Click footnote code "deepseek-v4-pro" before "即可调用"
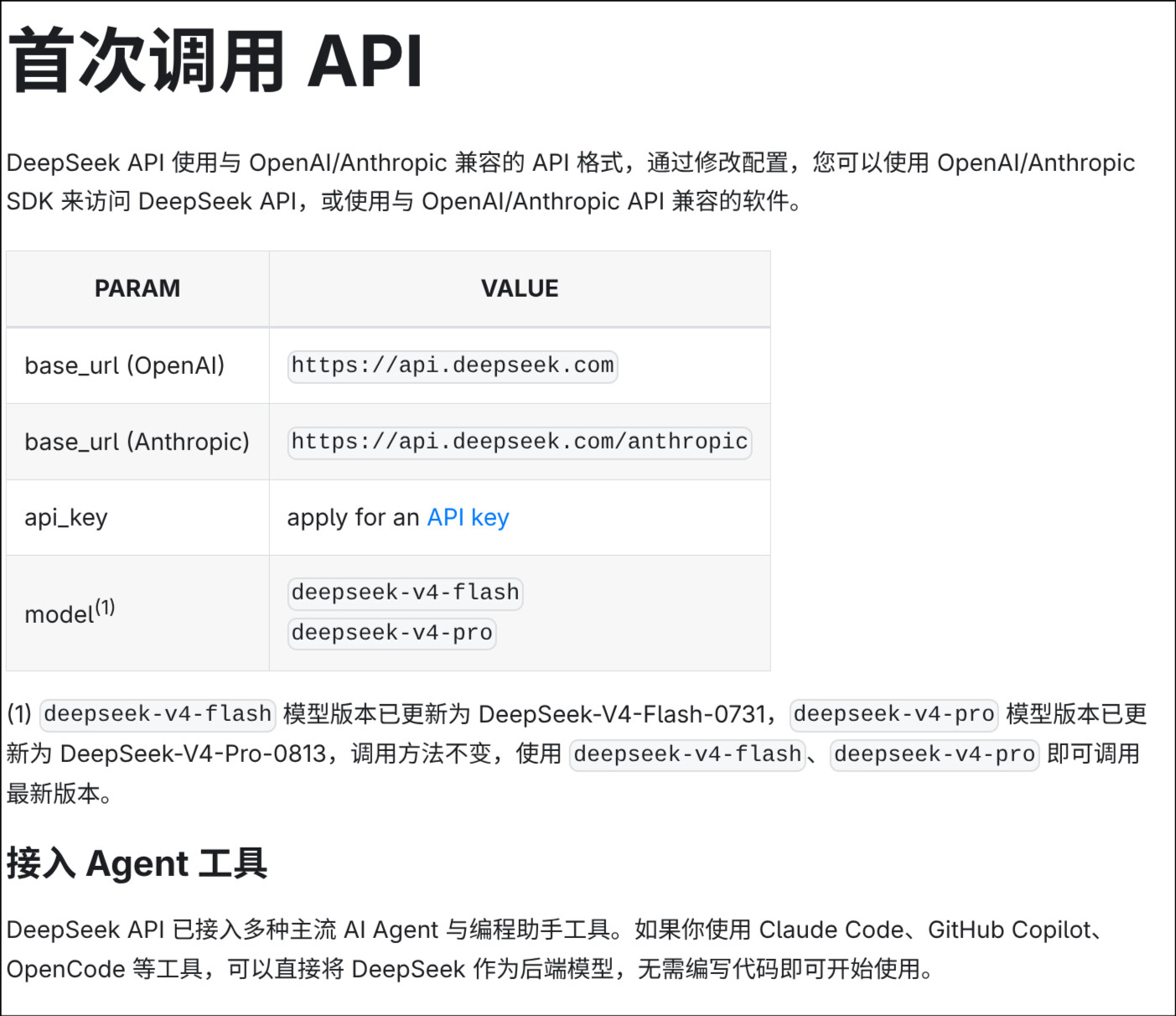 click(x=935, y=754)
